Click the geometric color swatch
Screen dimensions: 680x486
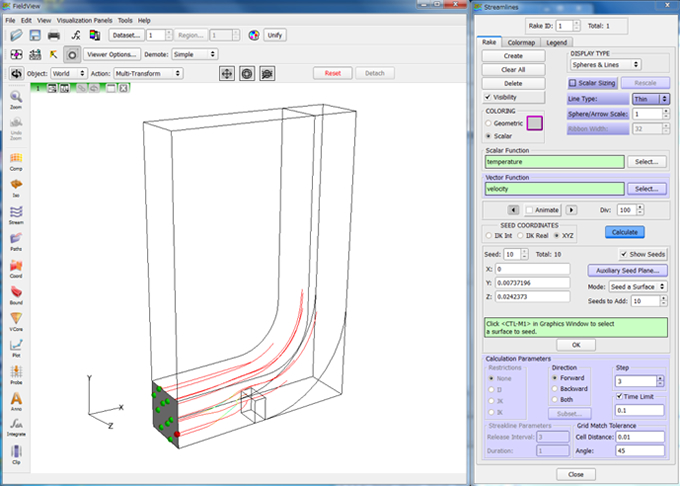[534, 123]
